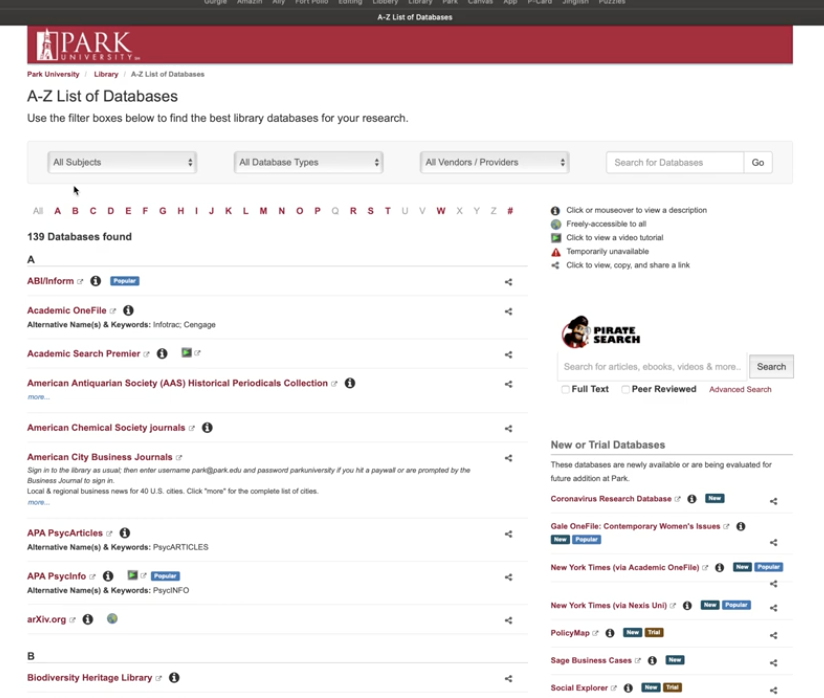This screenshot has height=698, width=824.
Task: Share the Biodiversity Heritage Library link
Action: tap(508, 679)
